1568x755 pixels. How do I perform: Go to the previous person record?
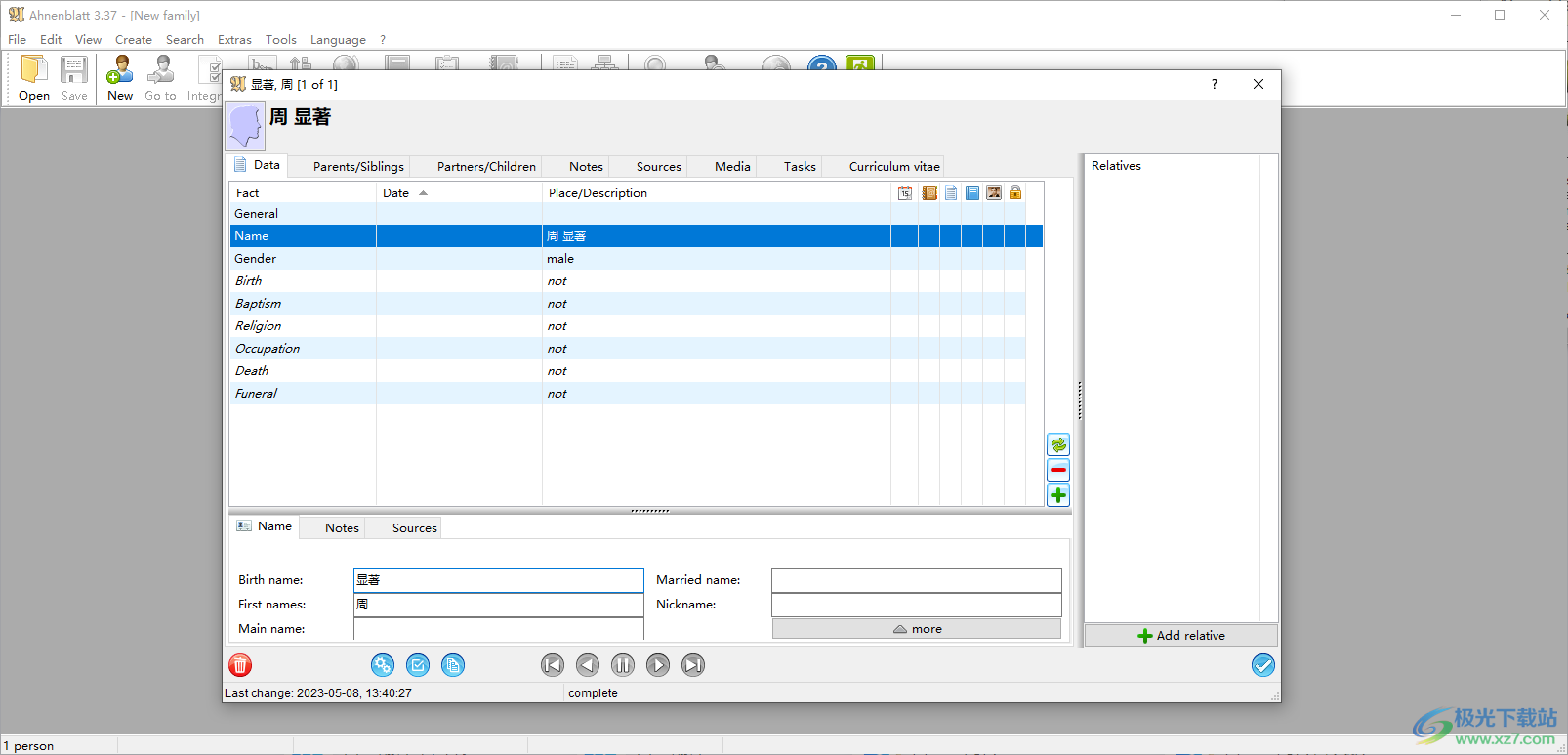[x=588, y=665]
